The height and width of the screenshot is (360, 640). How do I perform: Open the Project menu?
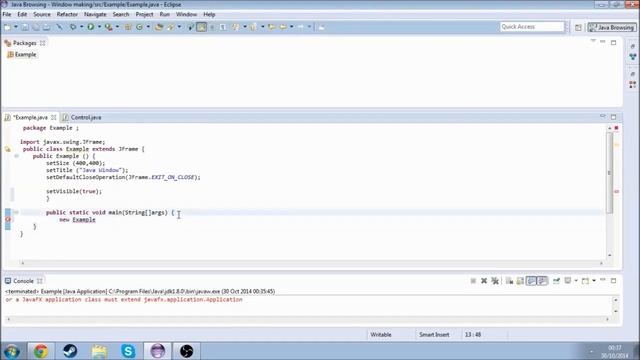pyautogui.click(x=144, y=14)
